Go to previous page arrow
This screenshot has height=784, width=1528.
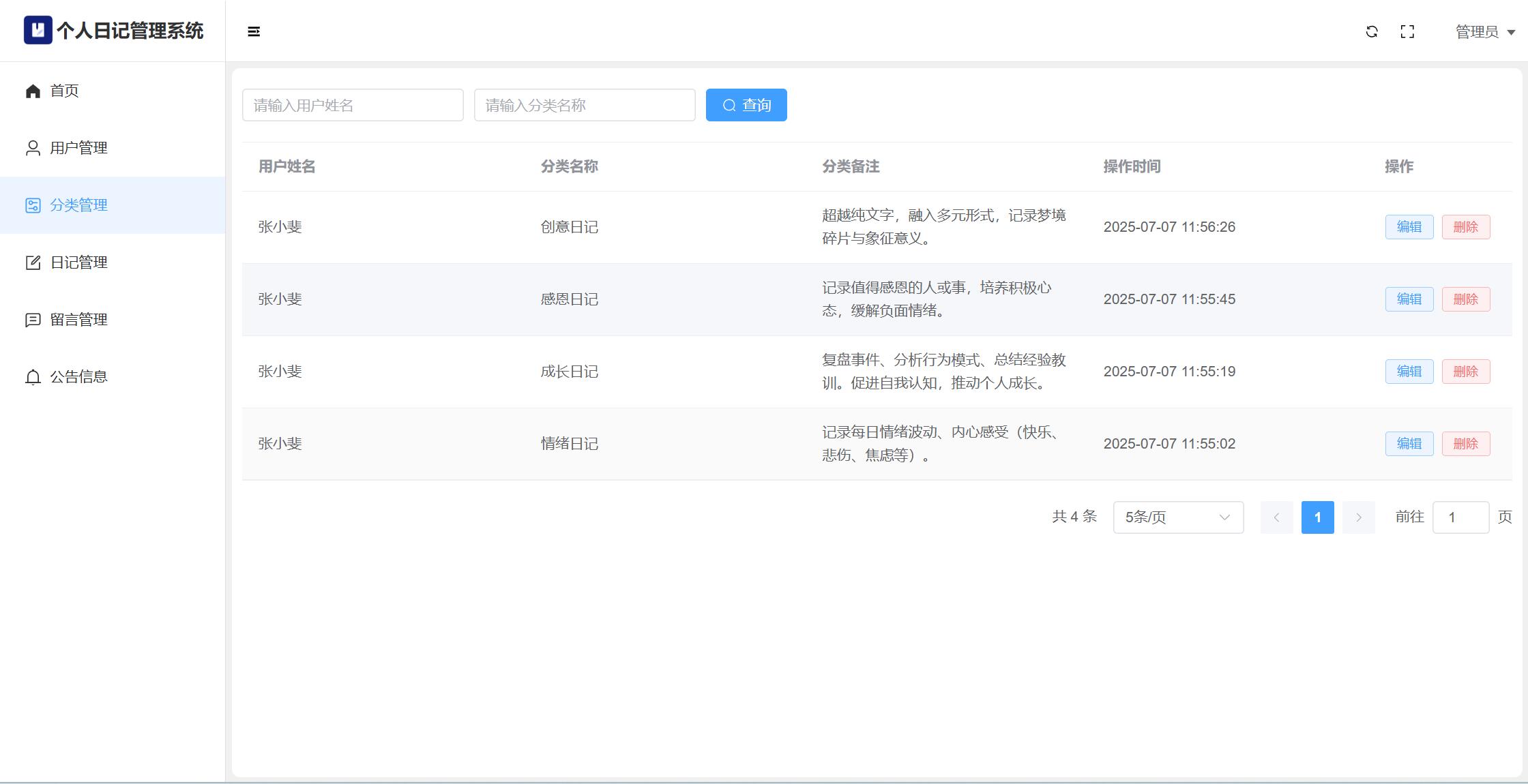click(x=1276, y=517)
